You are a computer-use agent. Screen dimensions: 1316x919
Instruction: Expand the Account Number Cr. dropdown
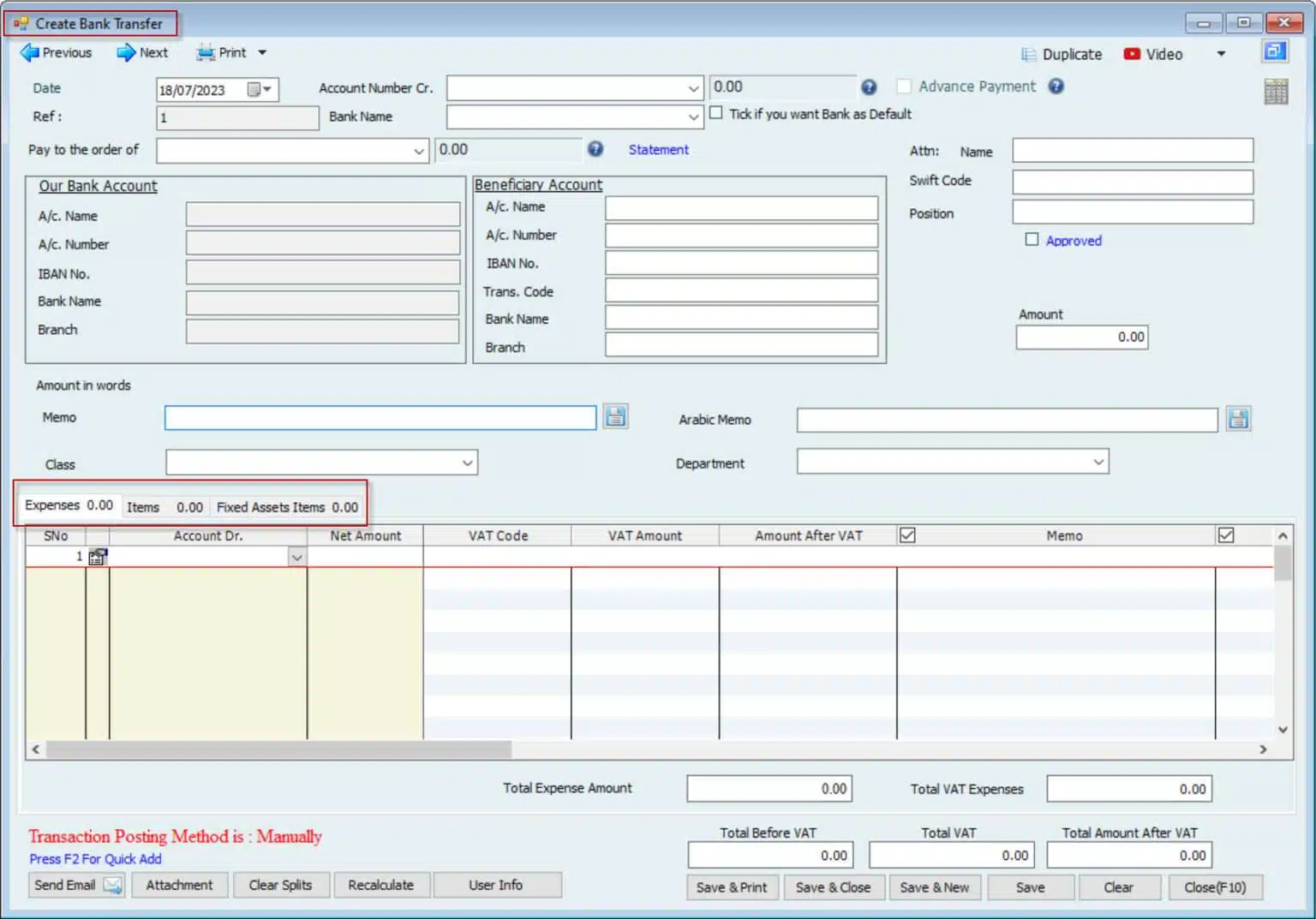693,88
